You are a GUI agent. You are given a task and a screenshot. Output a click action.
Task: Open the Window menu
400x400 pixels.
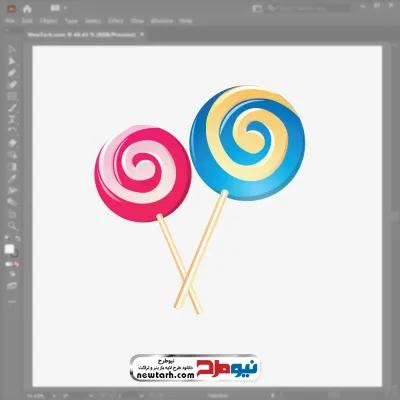162,21
